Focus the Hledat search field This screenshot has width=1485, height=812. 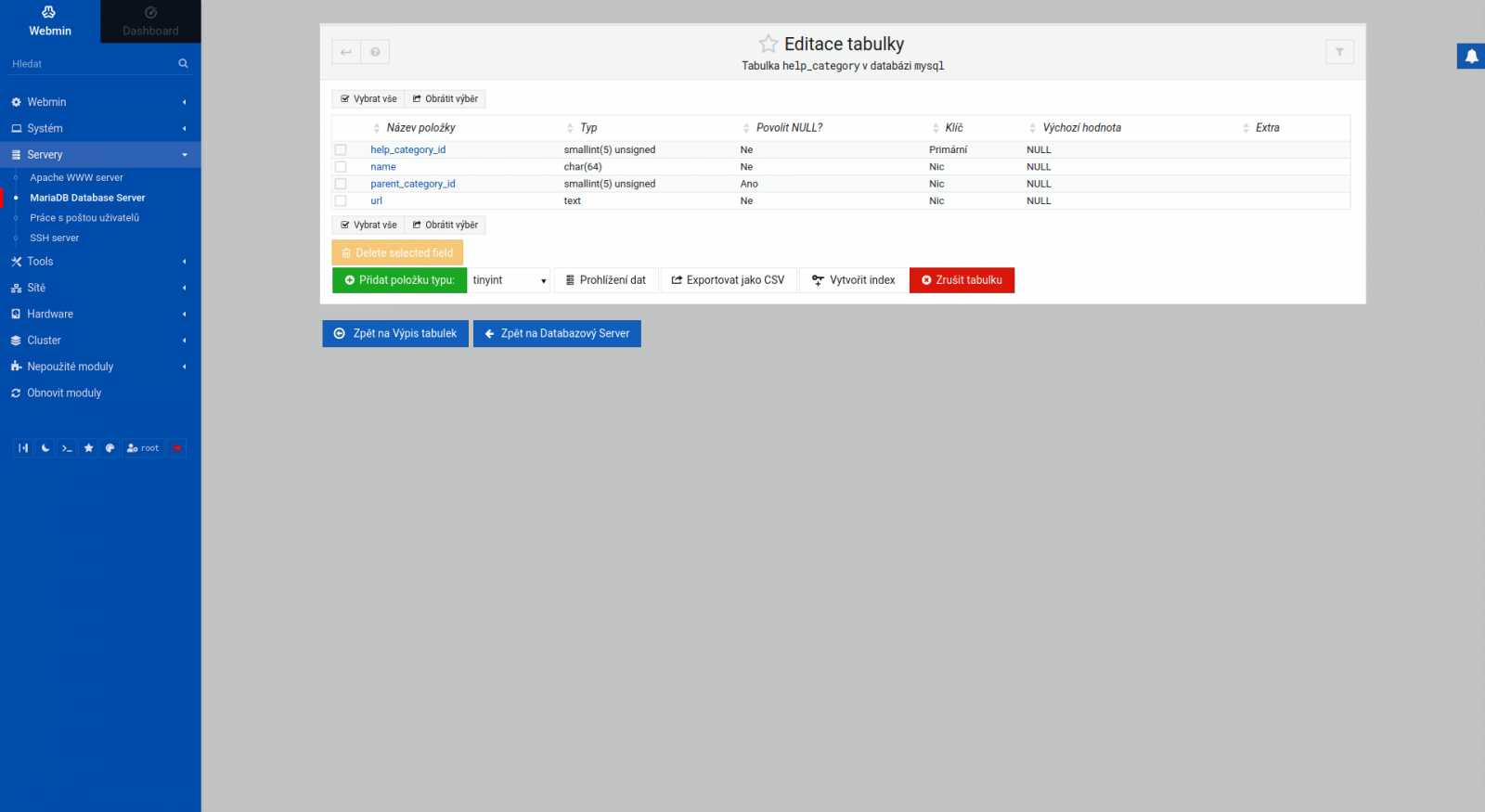coord(91,64)
